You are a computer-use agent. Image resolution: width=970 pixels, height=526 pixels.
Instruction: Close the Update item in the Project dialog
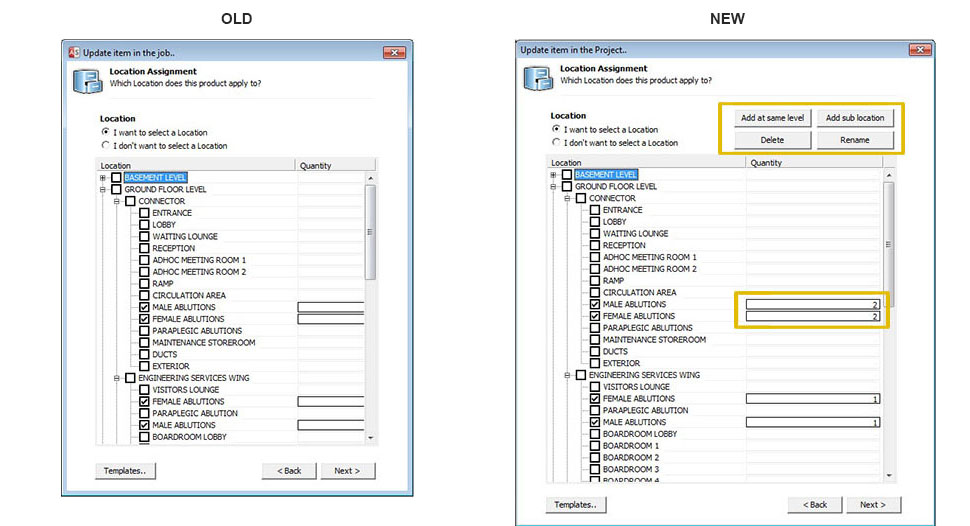919,50
